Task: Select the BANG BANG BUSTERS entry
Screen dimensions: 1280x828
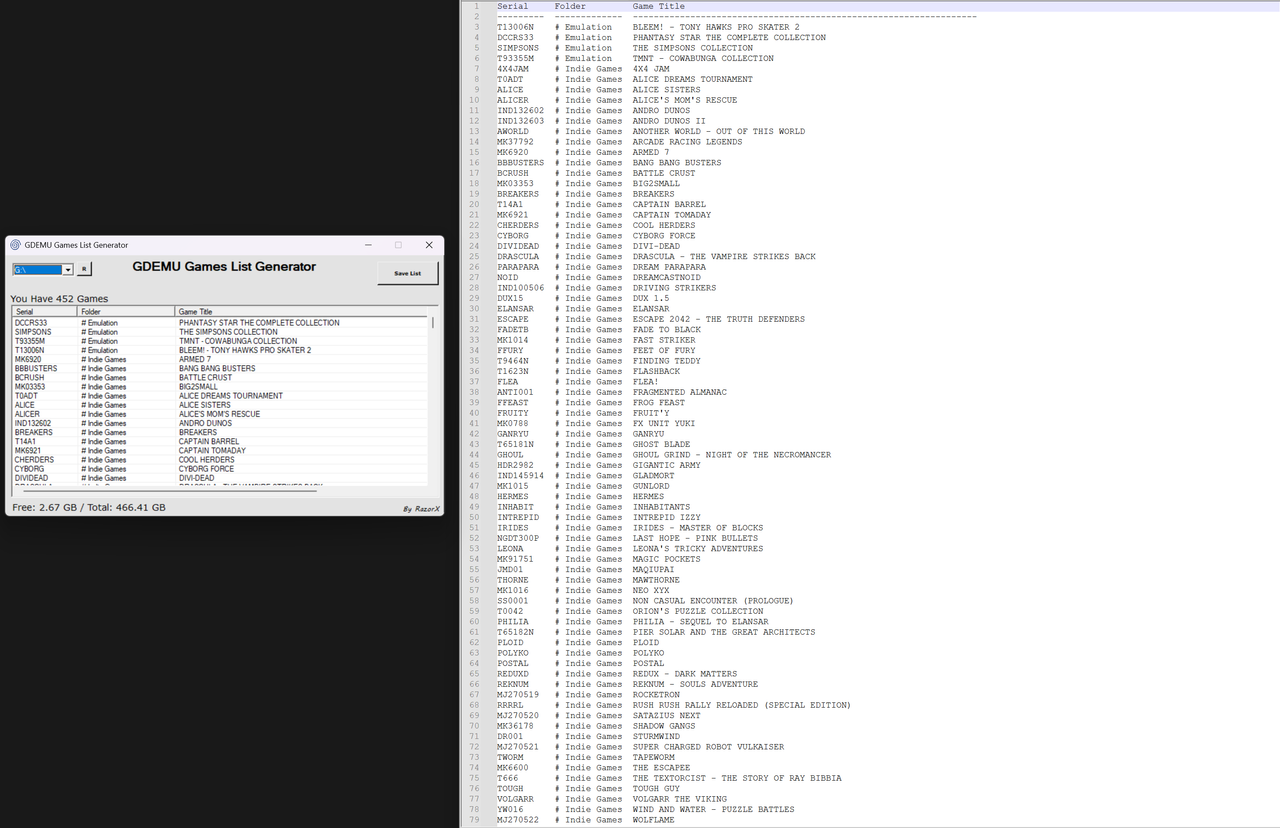Action: coord(220,368)
